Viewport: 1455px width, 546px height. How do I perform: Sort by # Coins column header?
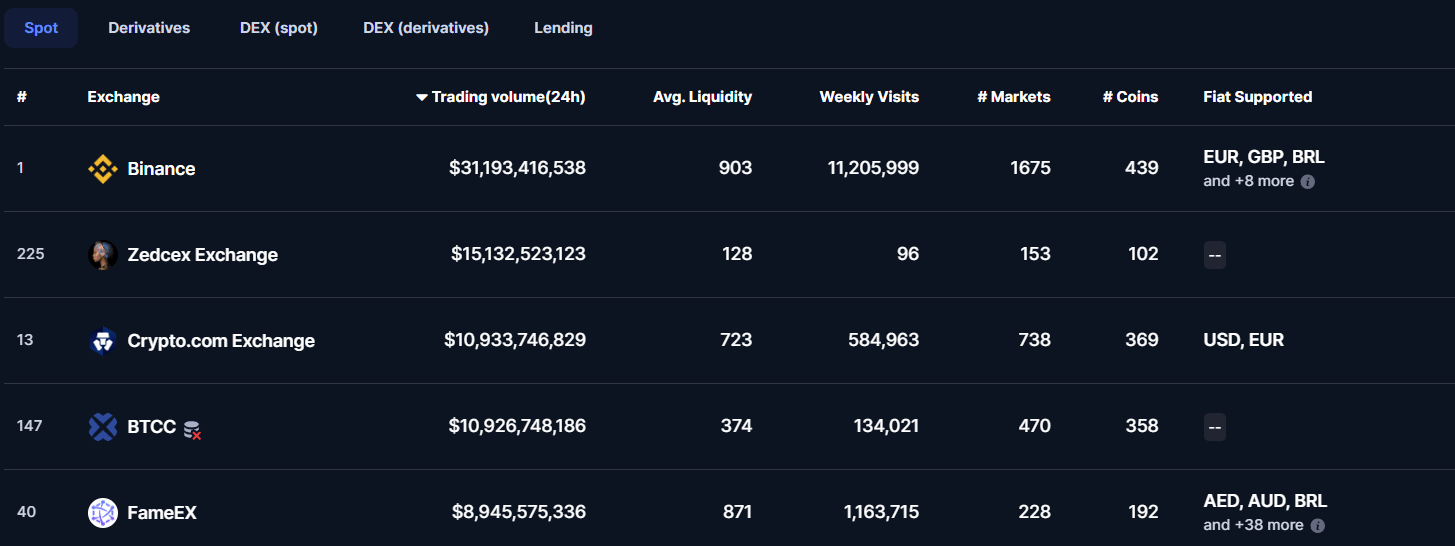[x=1130, y=97]
